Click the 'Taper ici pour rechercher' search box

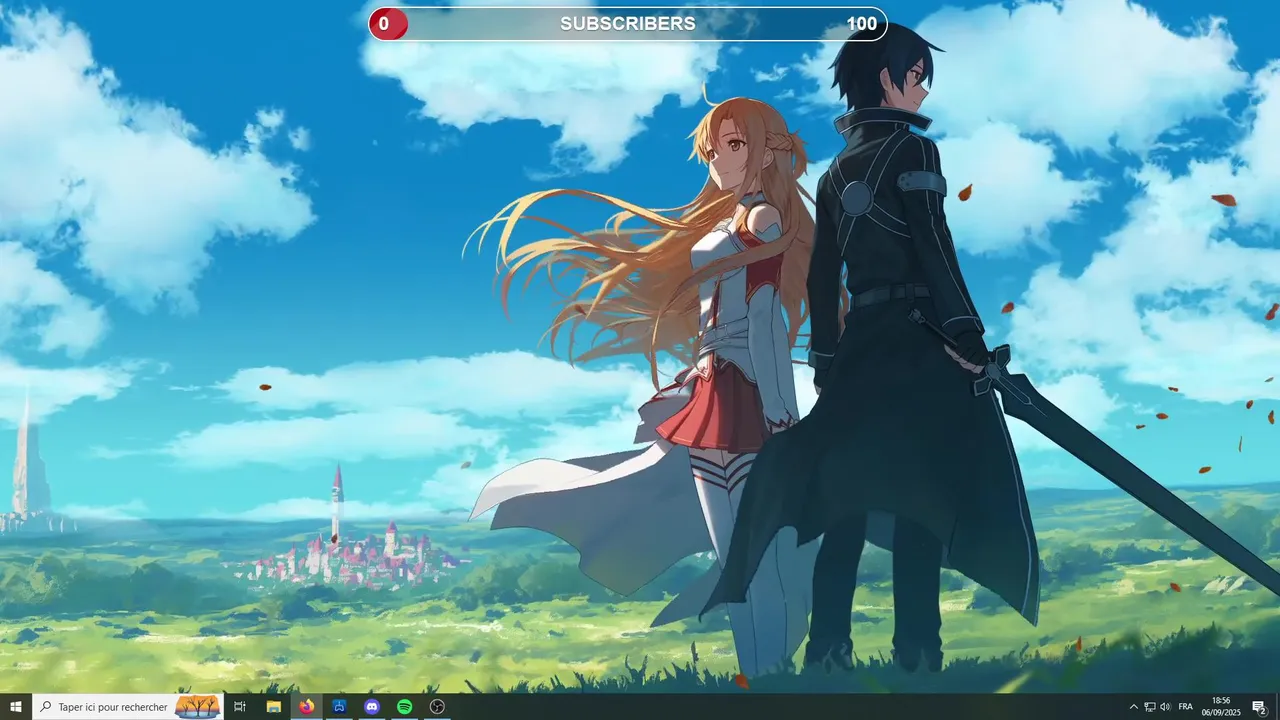click(x=128, y=707)
